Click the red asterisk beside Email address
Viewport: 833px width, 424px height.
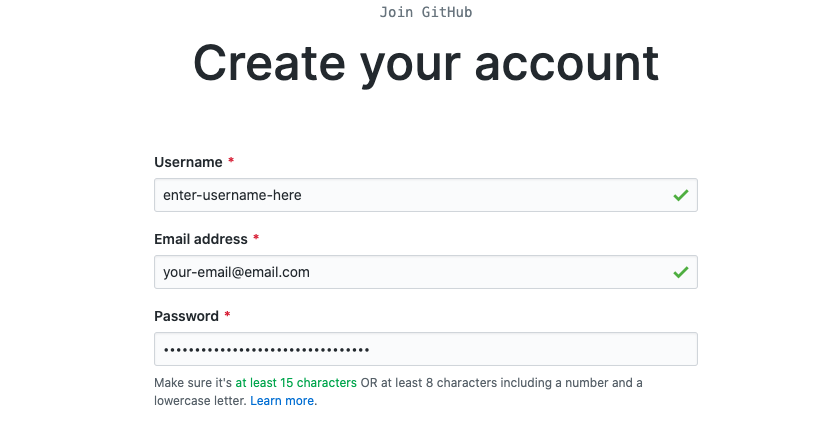click(x=256, y=239)
